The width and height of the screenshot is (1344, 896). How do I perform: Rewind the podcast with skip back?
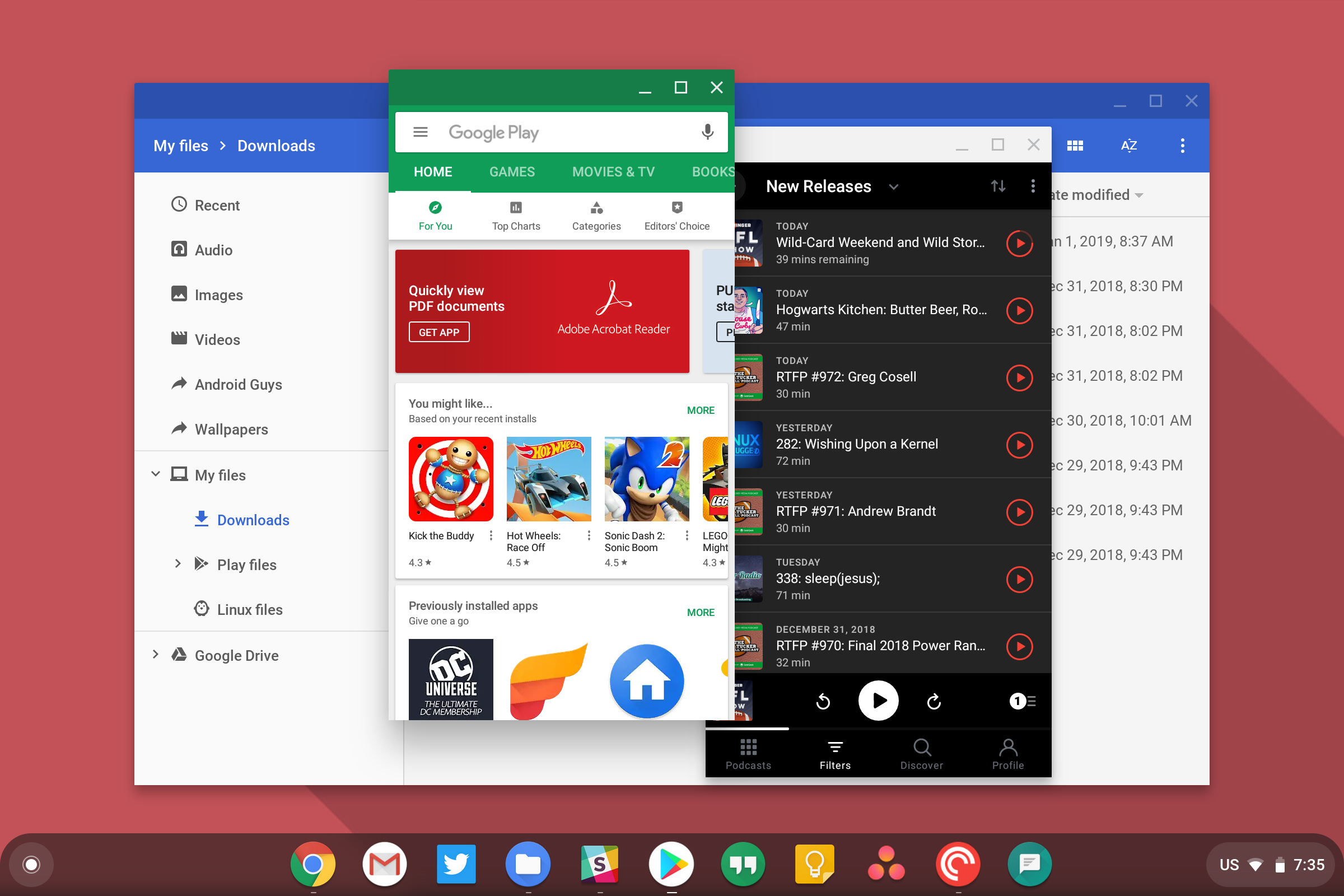(823, 701)
